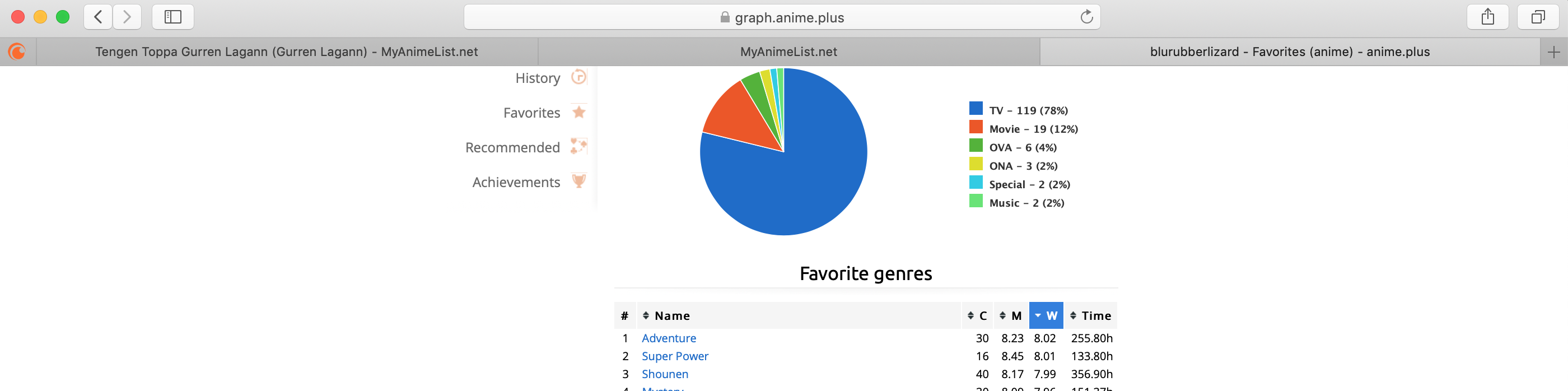Reload the page with the refresh icon
The height and width of the screenshot is (391, 1568).
pos(1086,17)
